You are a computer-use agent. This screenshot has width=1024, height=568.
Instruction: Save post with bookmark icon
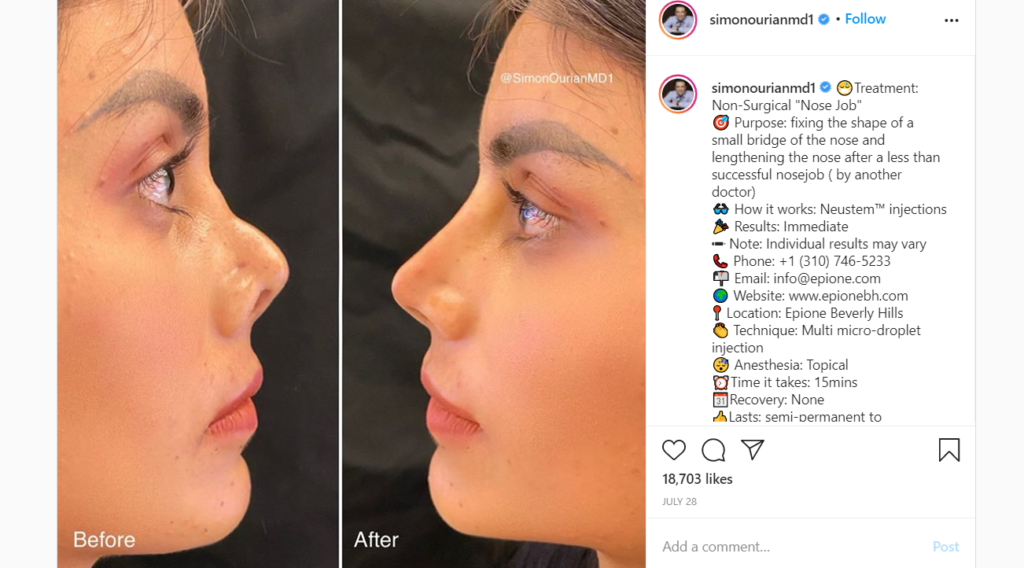click(x=949, y=450)
